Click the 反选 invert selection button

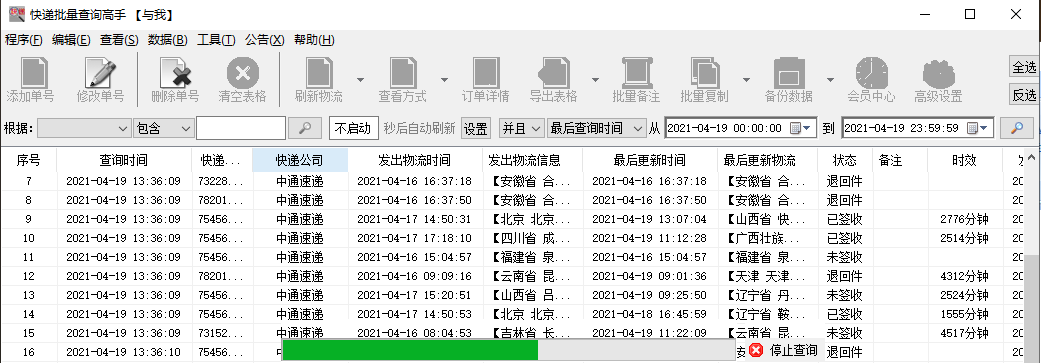(x=1024, y=95)
